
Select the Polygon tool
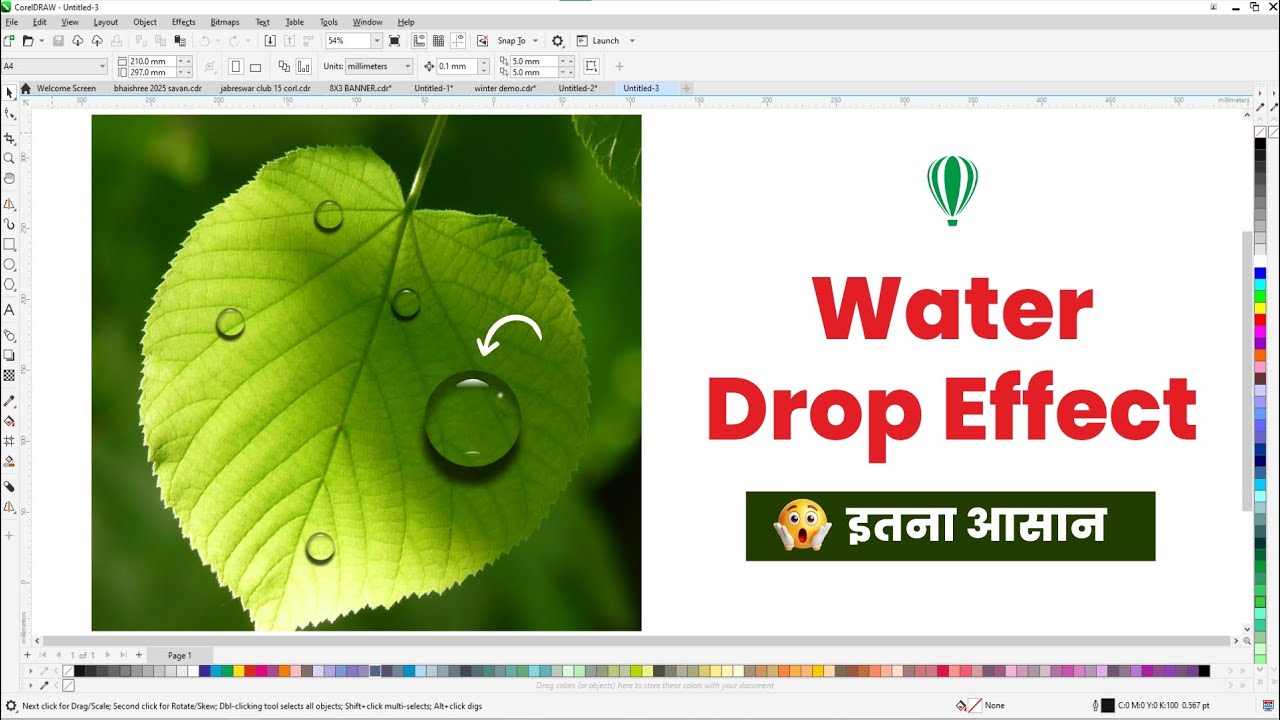pyautogui.click(x=10, y=285)
